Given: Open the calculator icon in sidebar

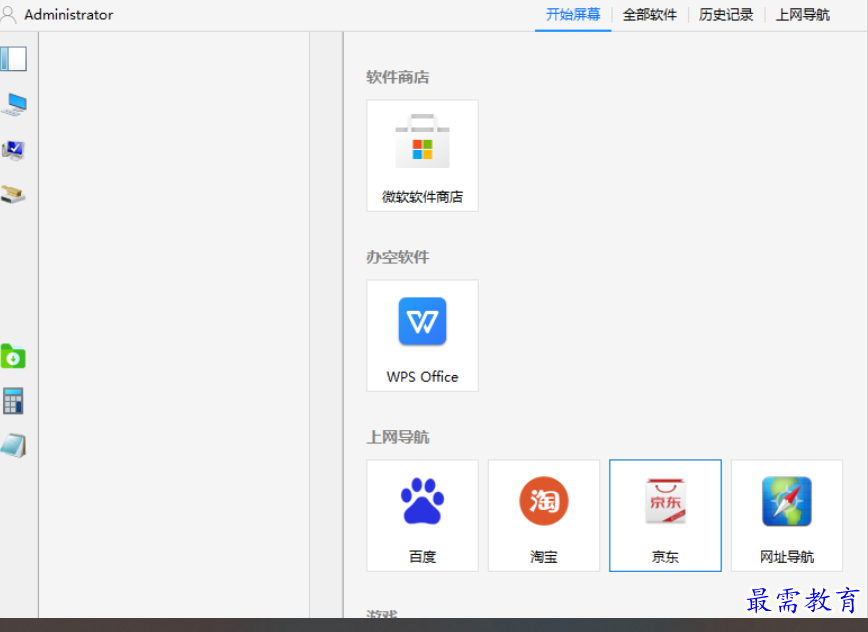Looking at the screenshot, I should [x=13, y=401].
